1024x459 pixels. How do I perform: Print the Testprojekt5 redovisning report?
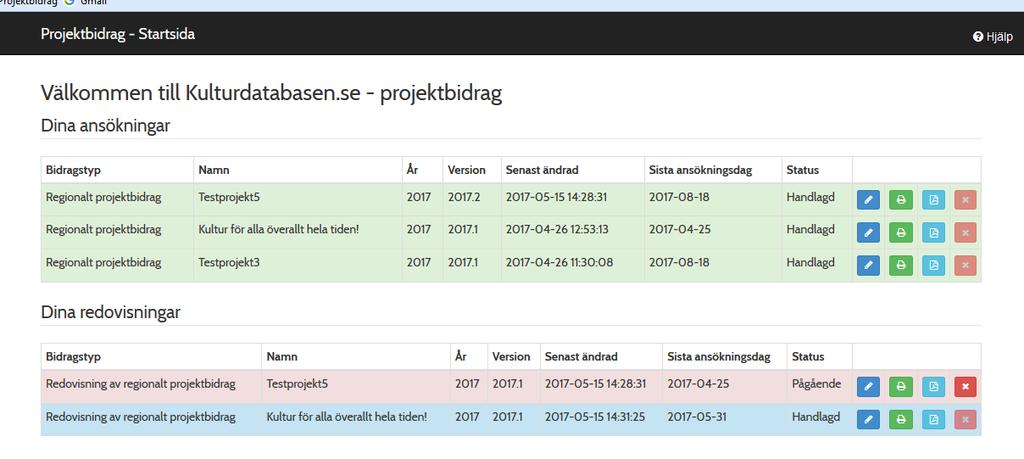pos(901,387)
